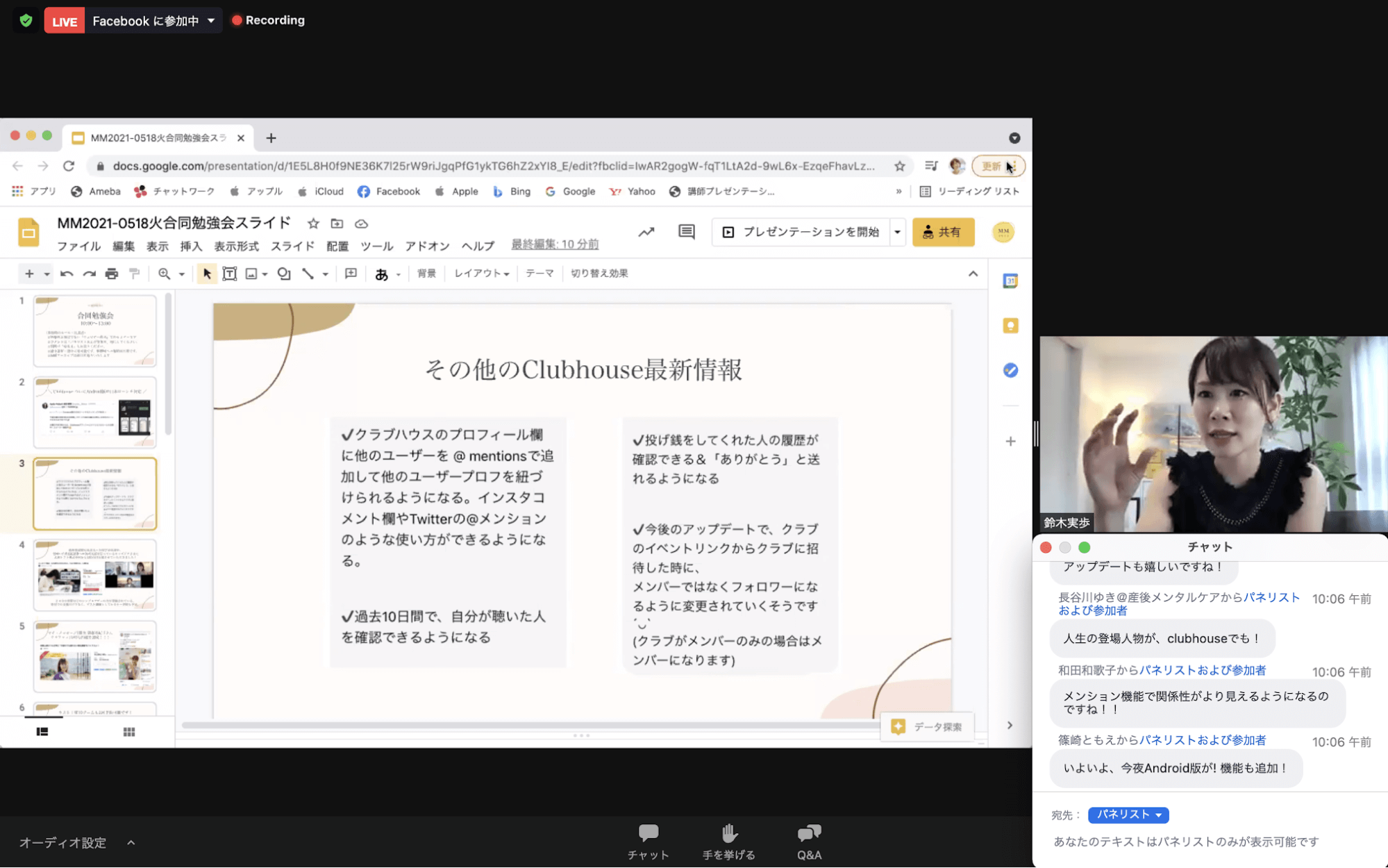The width and height of the screenshot is (1388, 868).
Task: Open the 挿入 menu
Action: (191, 246)
